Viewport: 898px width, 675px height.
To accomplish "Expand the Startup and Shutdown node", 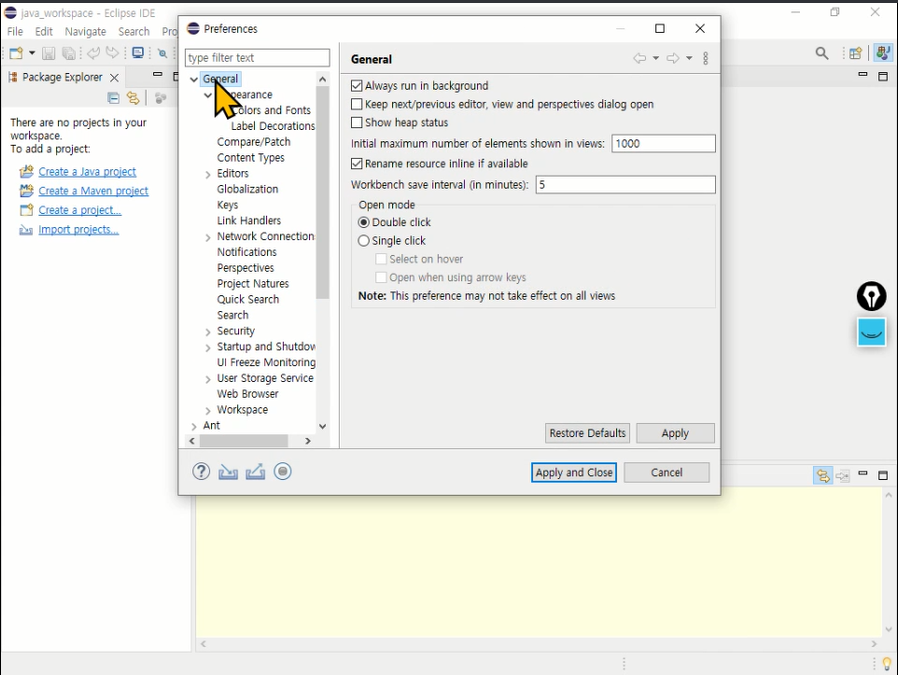I will click(208, 348).
